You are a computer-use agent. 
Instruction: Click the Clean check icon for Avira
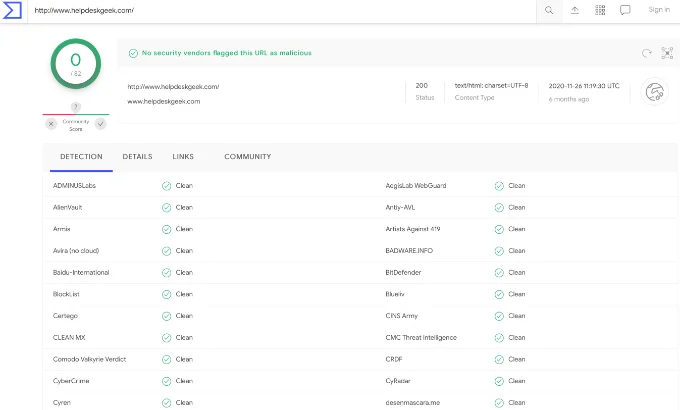pyautogui.click(x=167, y=251)
